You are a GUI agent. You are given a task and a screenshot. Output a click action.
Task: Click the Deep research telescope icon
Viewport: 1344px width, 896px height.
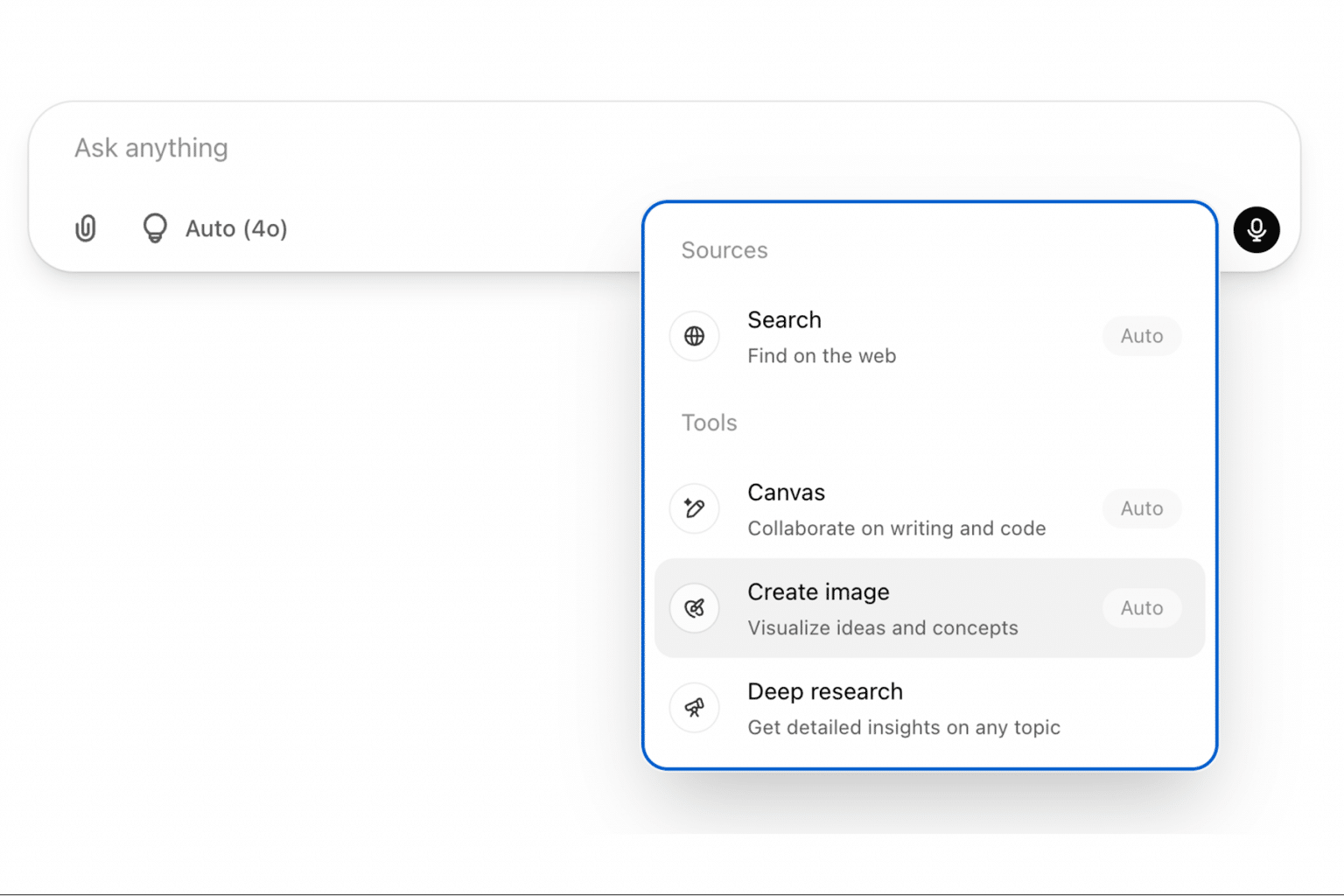[x=695, y=708]
